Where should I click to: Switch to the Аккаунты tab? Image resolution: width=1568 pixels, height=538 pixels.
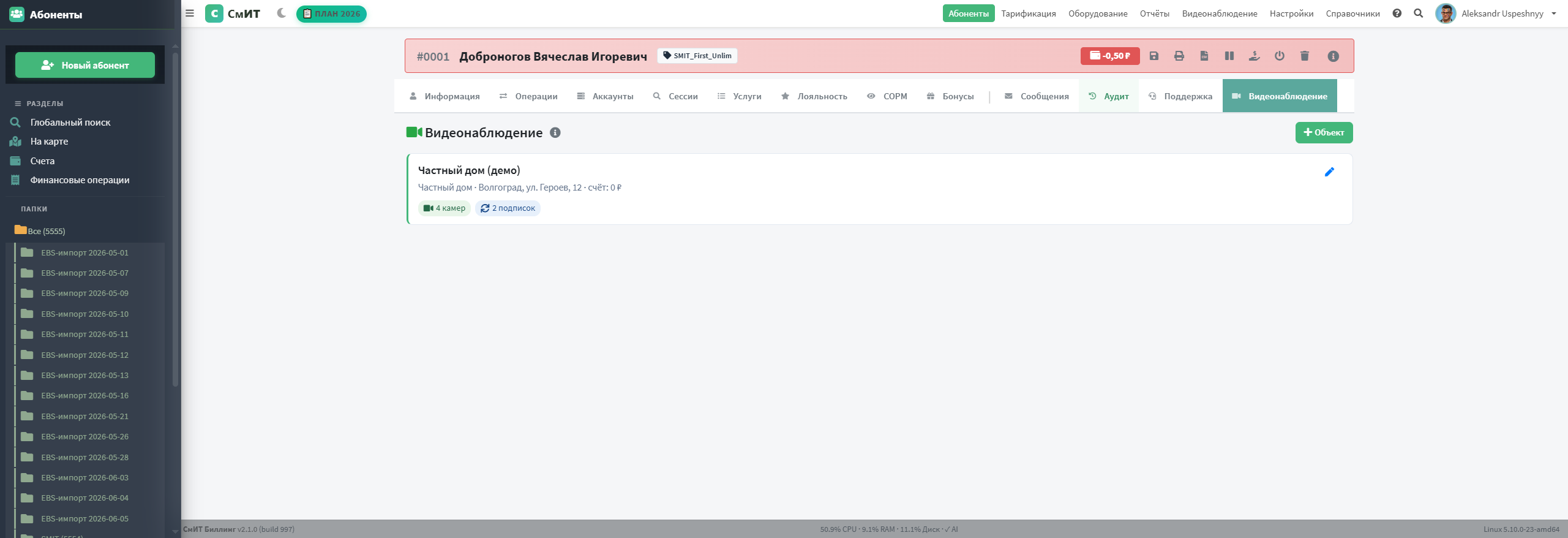[605, 96]
